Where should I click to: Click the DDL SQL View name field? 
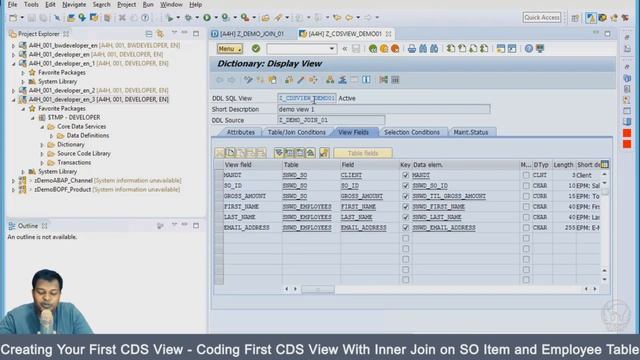point(307,98)
